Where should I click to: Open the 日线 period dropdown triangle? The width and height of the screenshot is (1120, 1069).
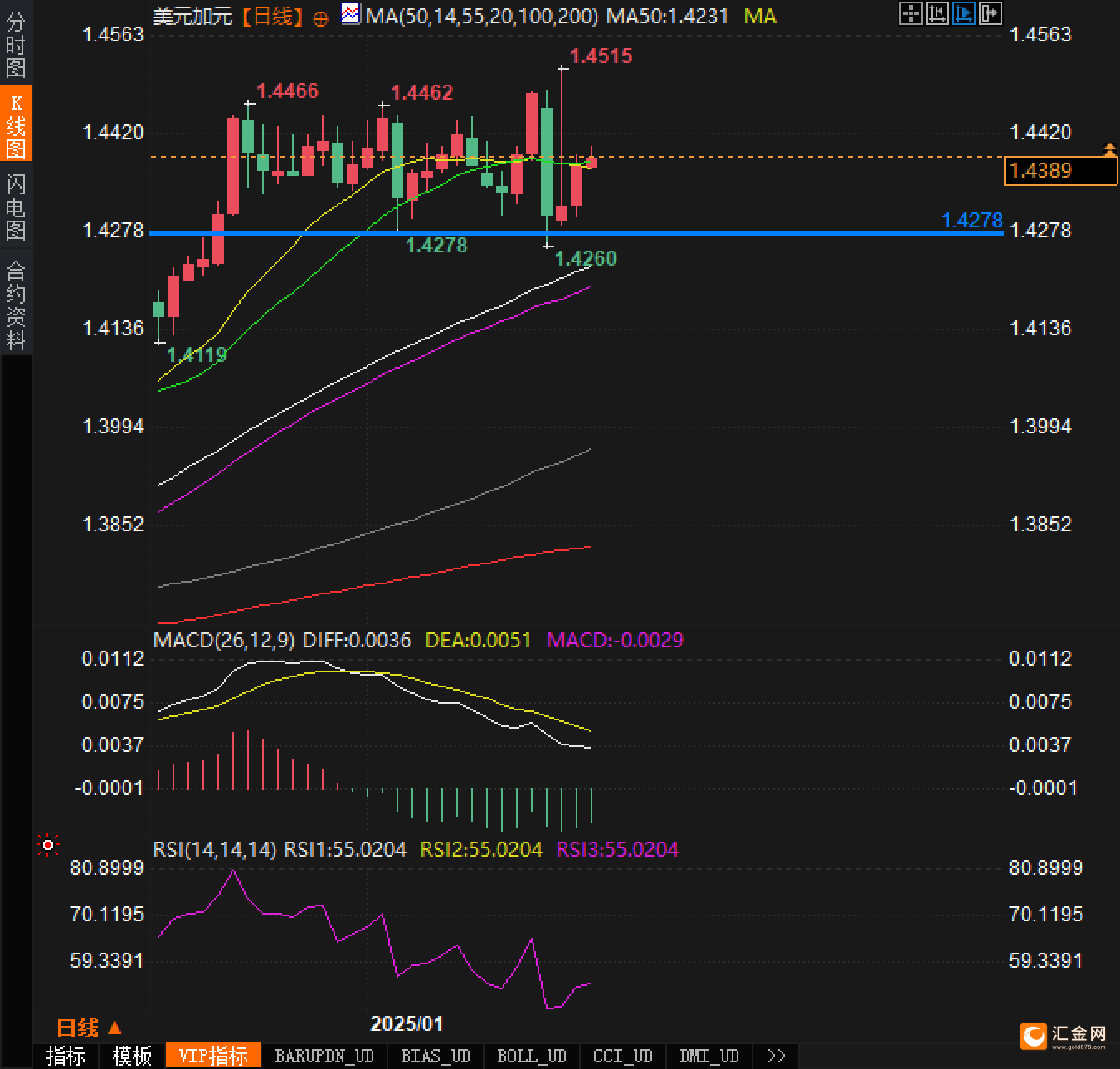coord(114,1028)
